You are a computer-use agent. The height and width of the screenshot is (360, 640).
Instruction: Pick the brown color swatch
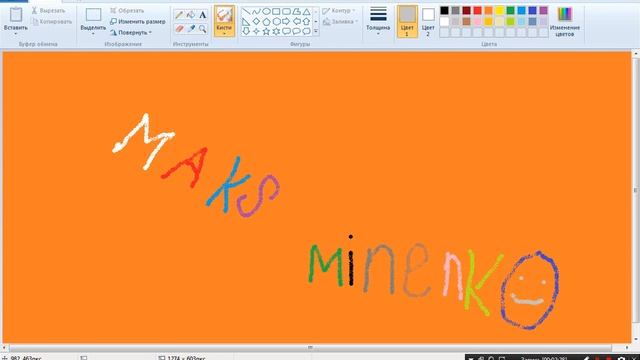[467, 22]
